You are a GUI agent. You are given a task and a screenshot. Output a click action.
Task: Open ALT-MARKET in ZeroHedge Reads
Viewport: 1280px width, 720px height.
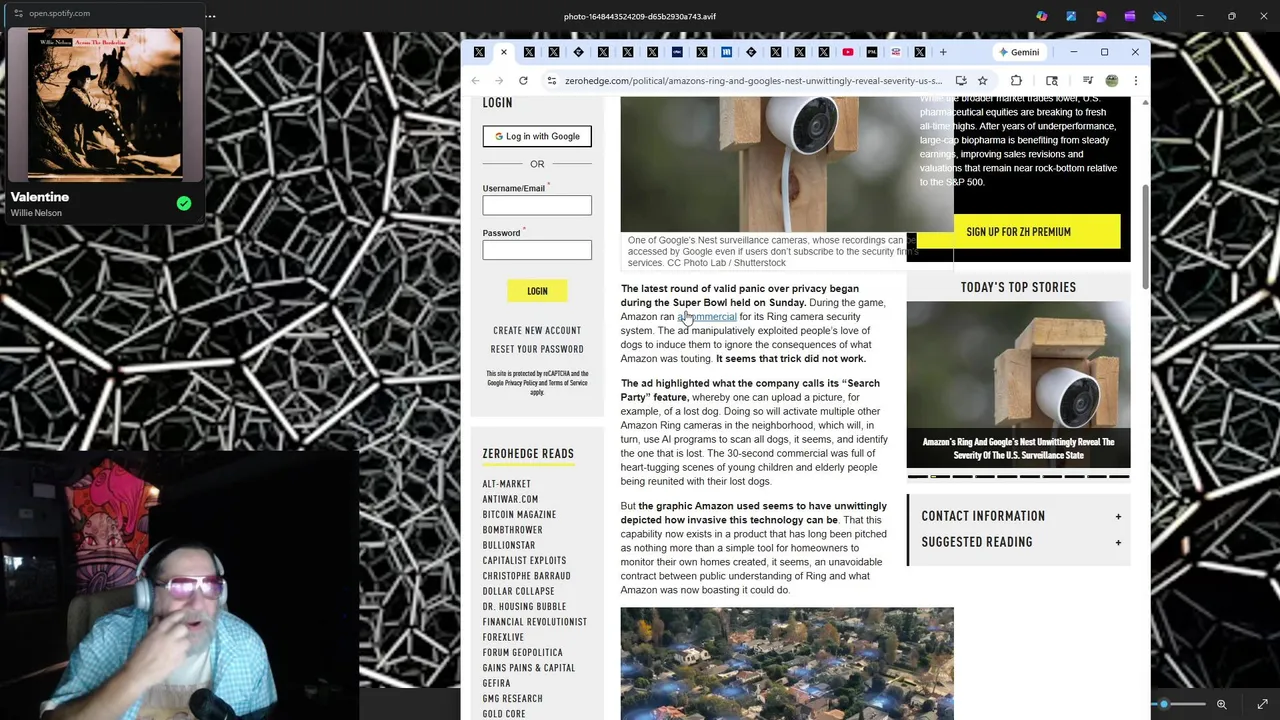[x=507, y=484]
